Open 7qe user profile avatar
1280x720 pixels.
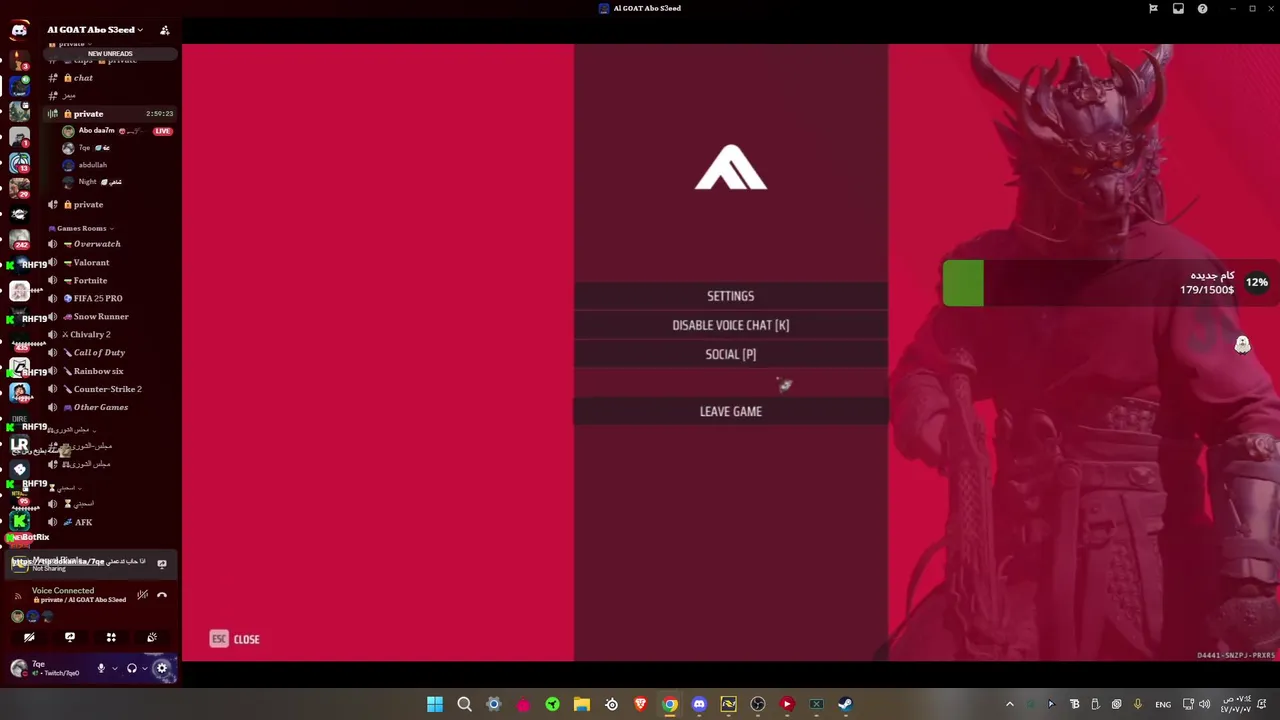click(19, 668)
